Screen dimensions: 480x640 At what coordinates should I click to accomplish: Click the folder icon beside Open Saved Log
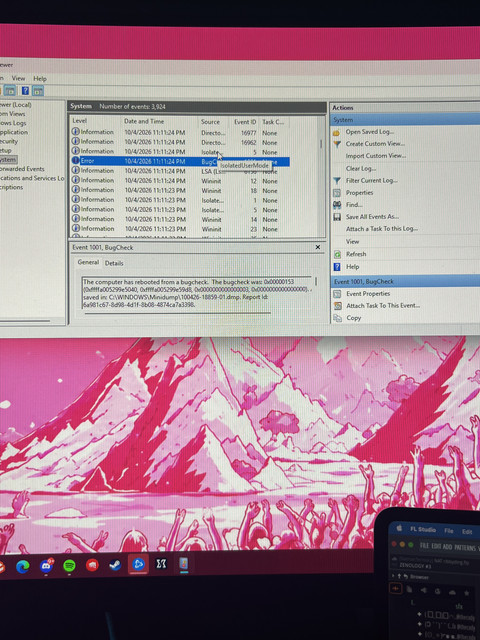click(337, 132)
